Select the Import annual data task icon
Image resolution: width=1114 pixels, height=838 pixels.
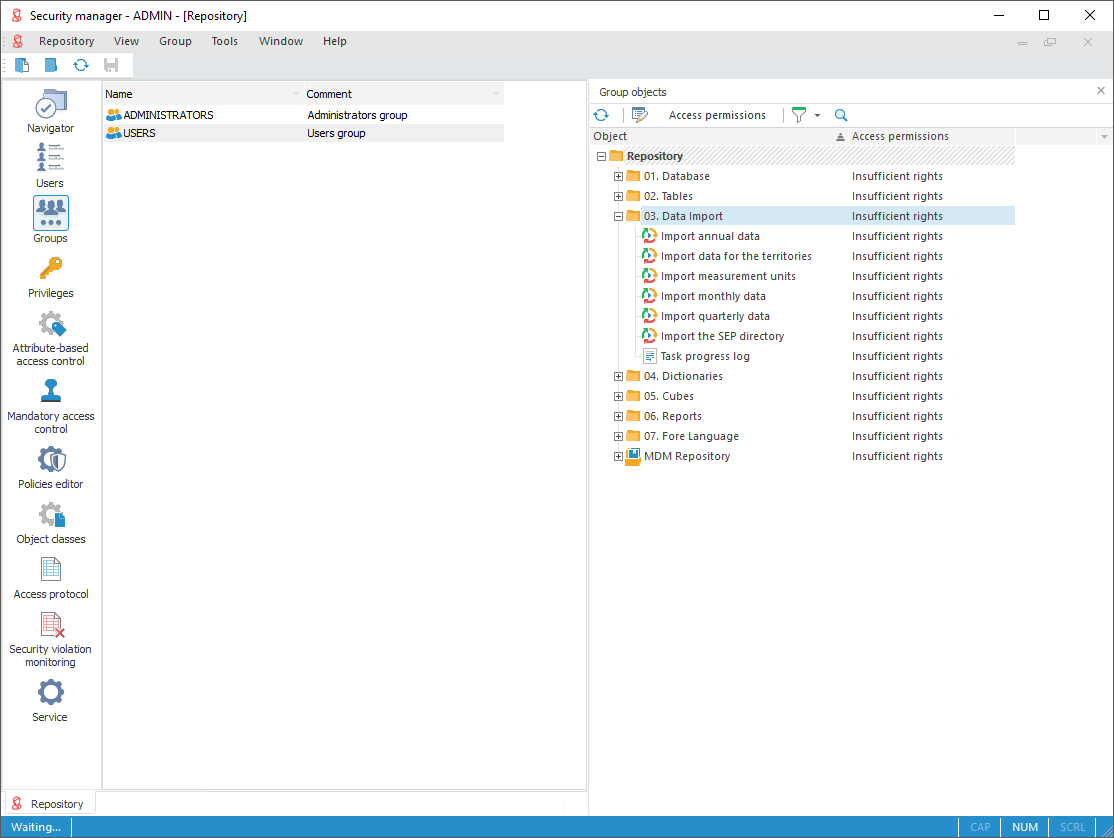[x=649, y=236]
